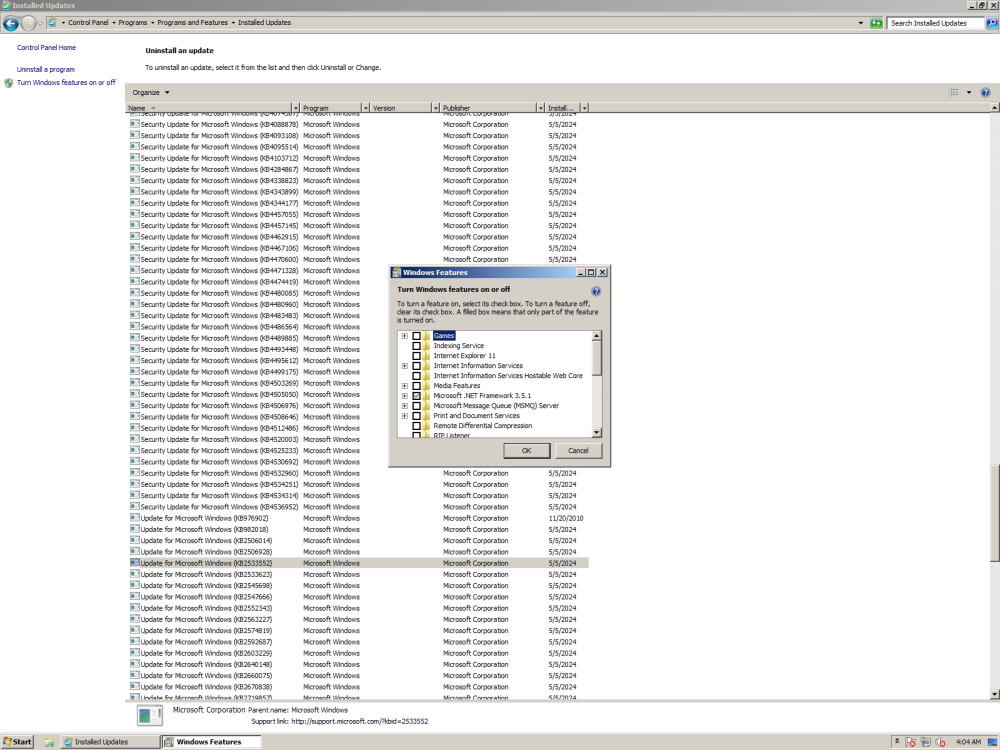Select Programs in the address breadcrumb

tap(131, 22)
